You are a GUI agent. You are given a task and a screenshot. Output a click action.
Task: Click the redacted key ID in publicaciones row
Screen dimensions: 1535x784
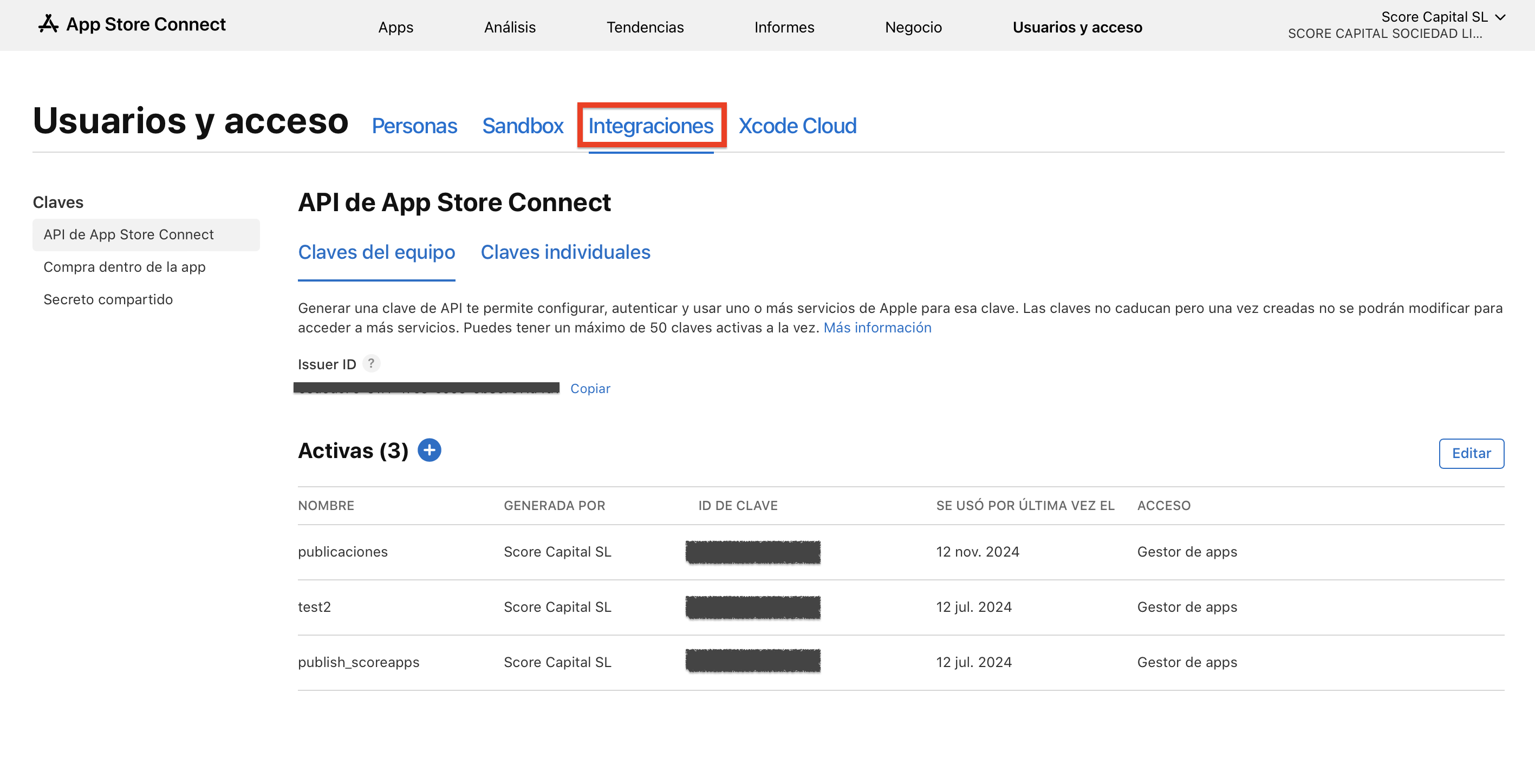[x=752, y=552]
